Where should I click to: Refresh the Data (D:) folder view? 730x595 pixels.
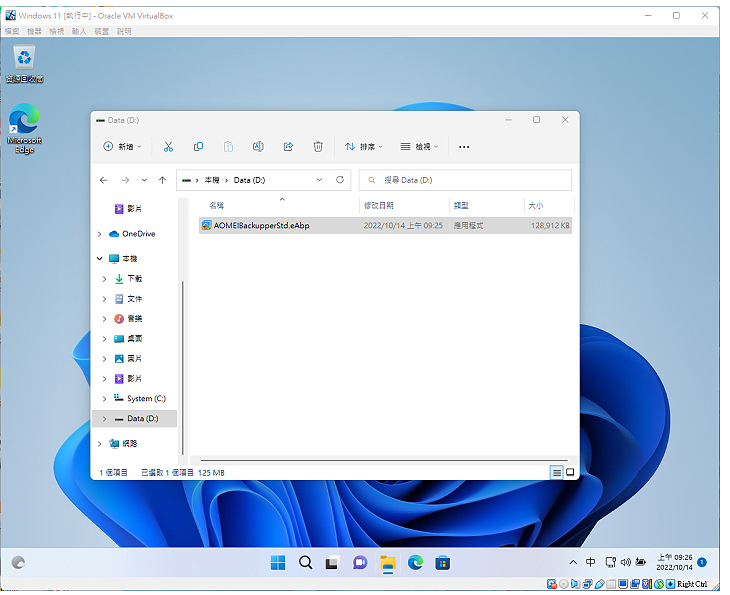pos(340,180)
